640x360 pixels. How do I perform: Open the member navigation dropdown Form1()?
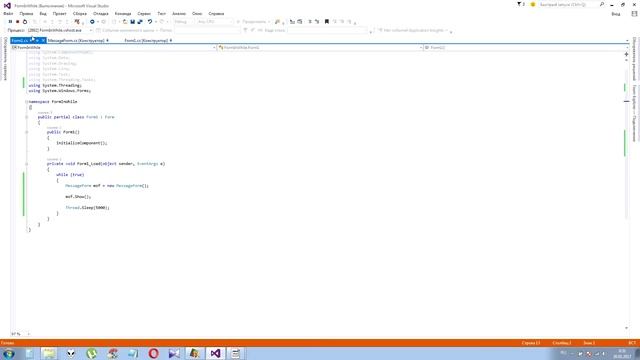[526, 48]
